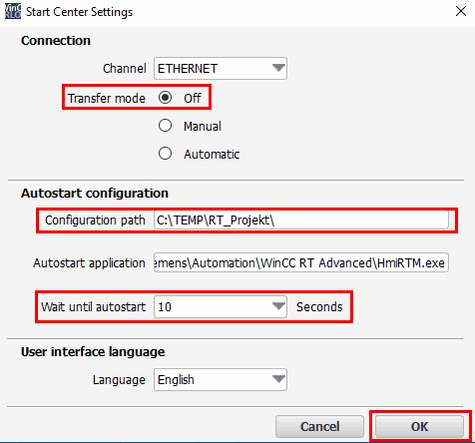Click the Start Center Settings title text
This screenshot has width=475, height=443.
pyautogui.click(x=79, y=12)
